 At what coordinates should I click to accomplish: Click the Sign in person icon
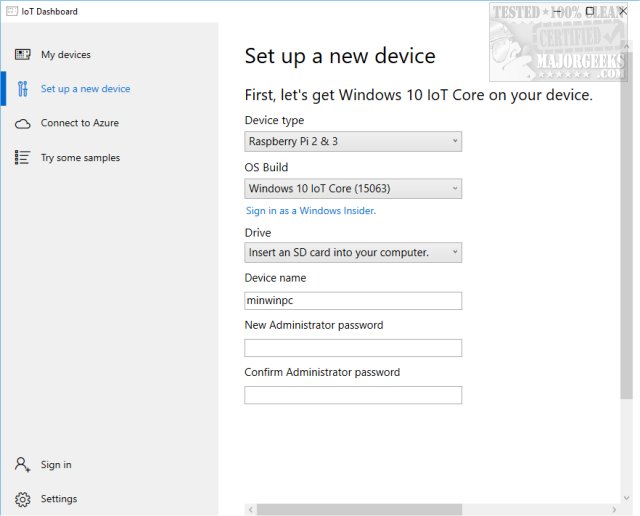click(22, 465)
